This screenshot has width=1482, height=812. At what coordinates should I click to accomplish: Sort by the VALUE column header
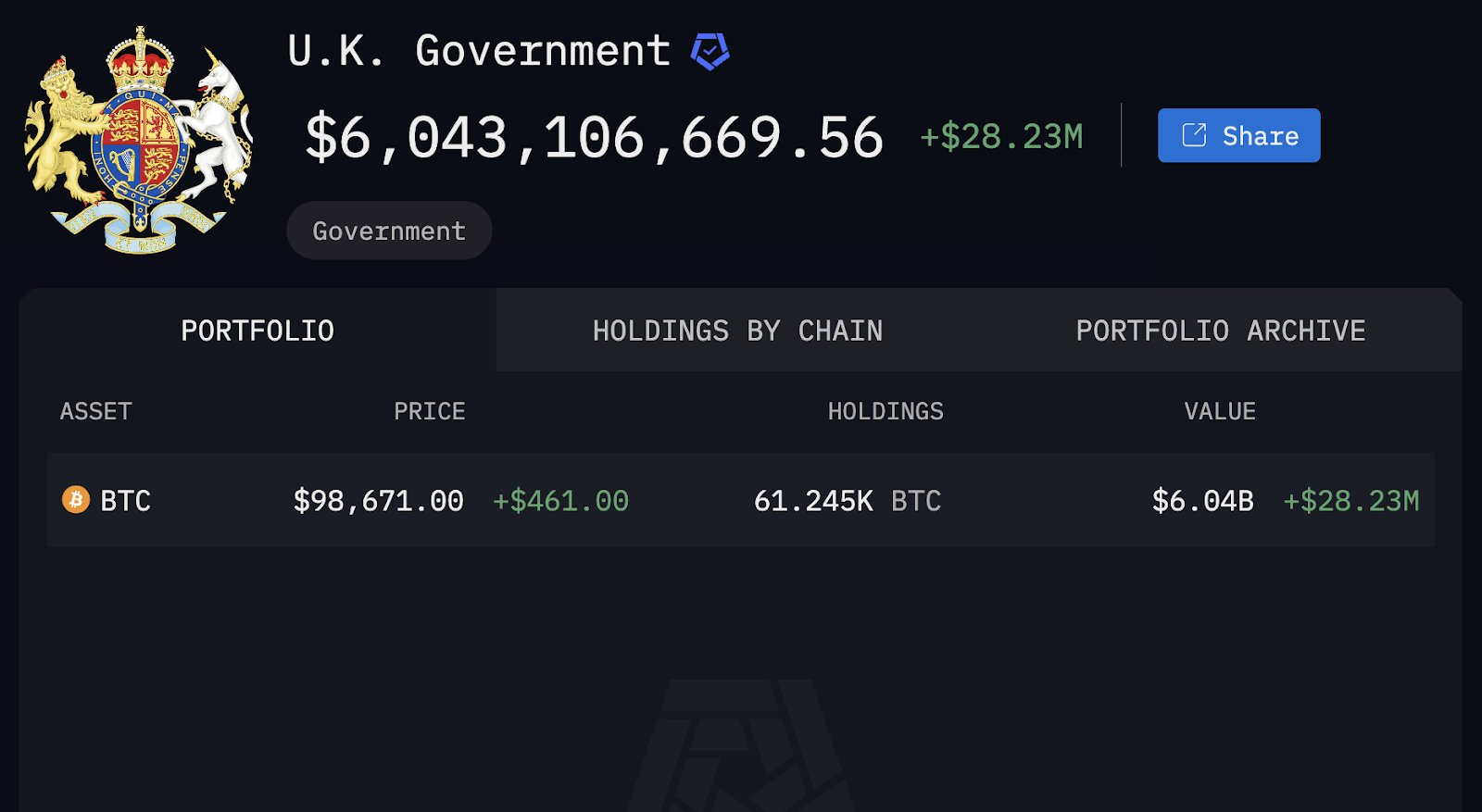[x=1220, y=411]
